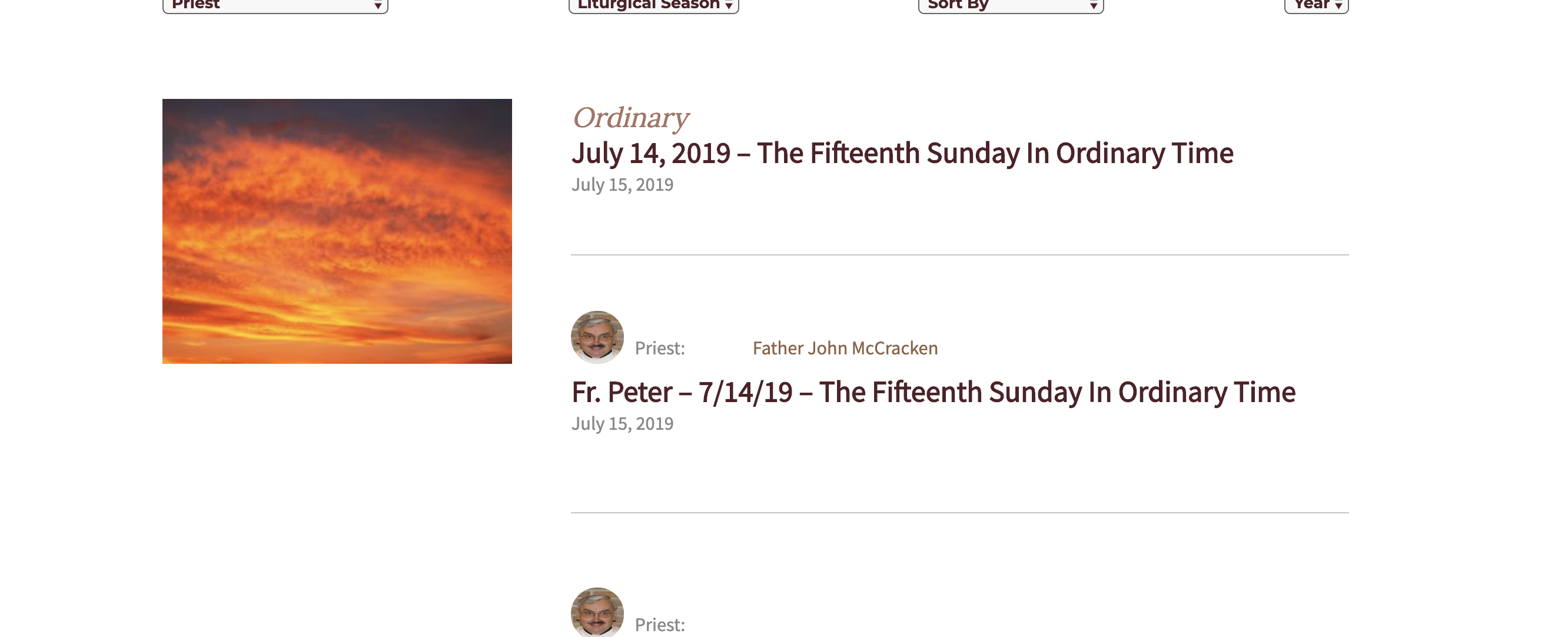Open the Liturgical Season filter dropdown
This screenshot has width=1568, height=637.
pos(653,5)
